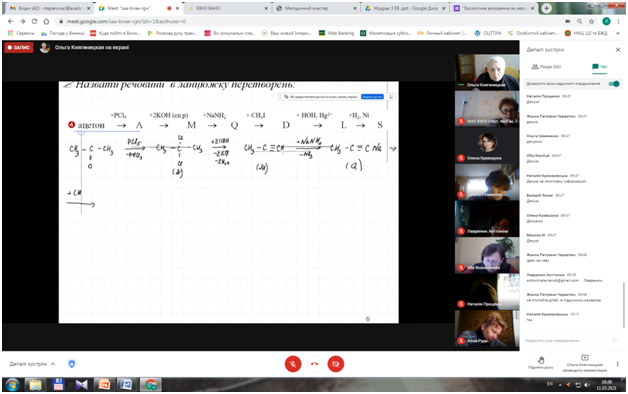The width and height of the screenshot is (628, 394).
Task: Click the zoom magnifier icon in the address bar
Action: pos(580,21)
